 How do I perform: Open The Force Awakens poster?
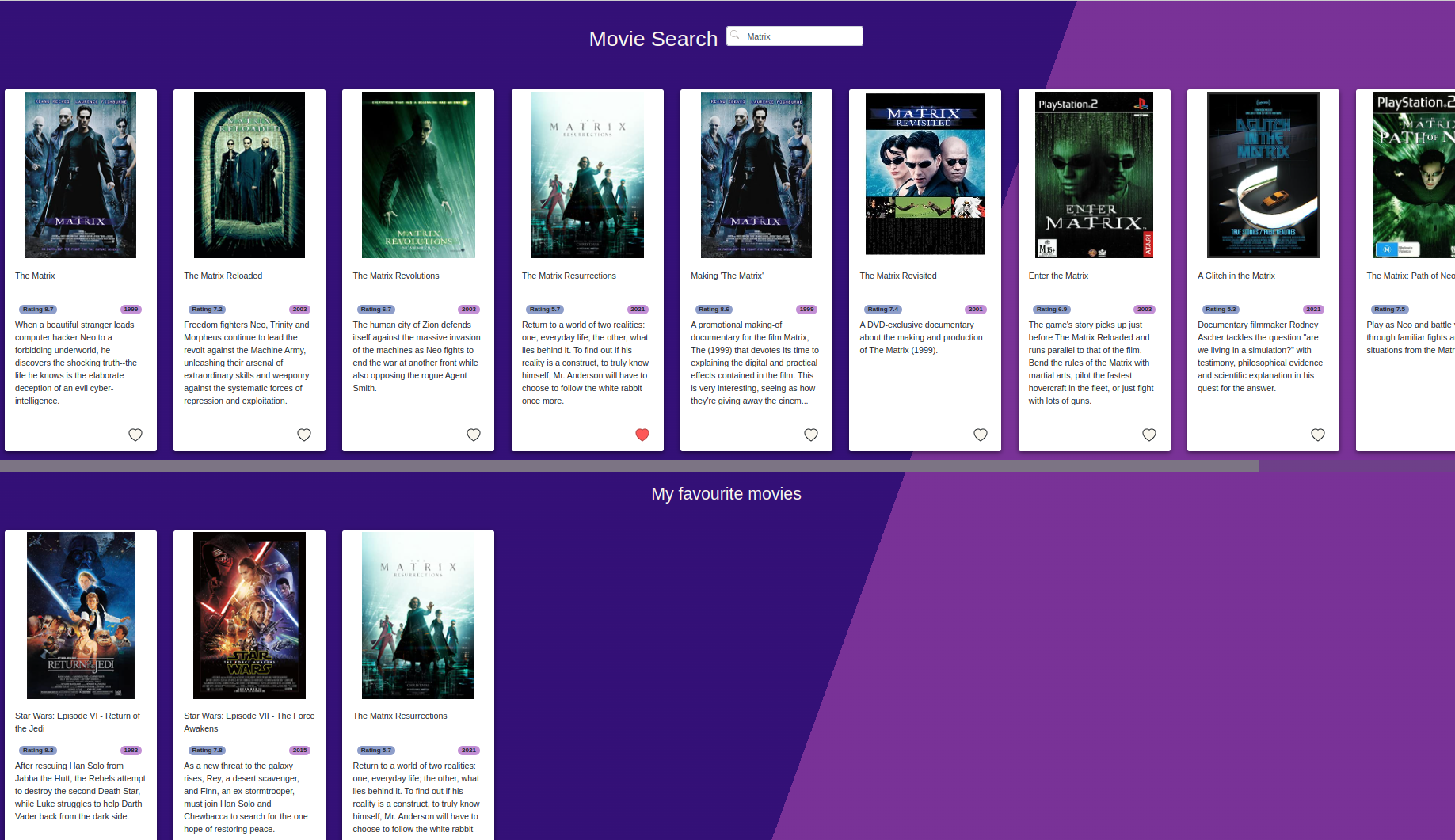pos(249,615)
